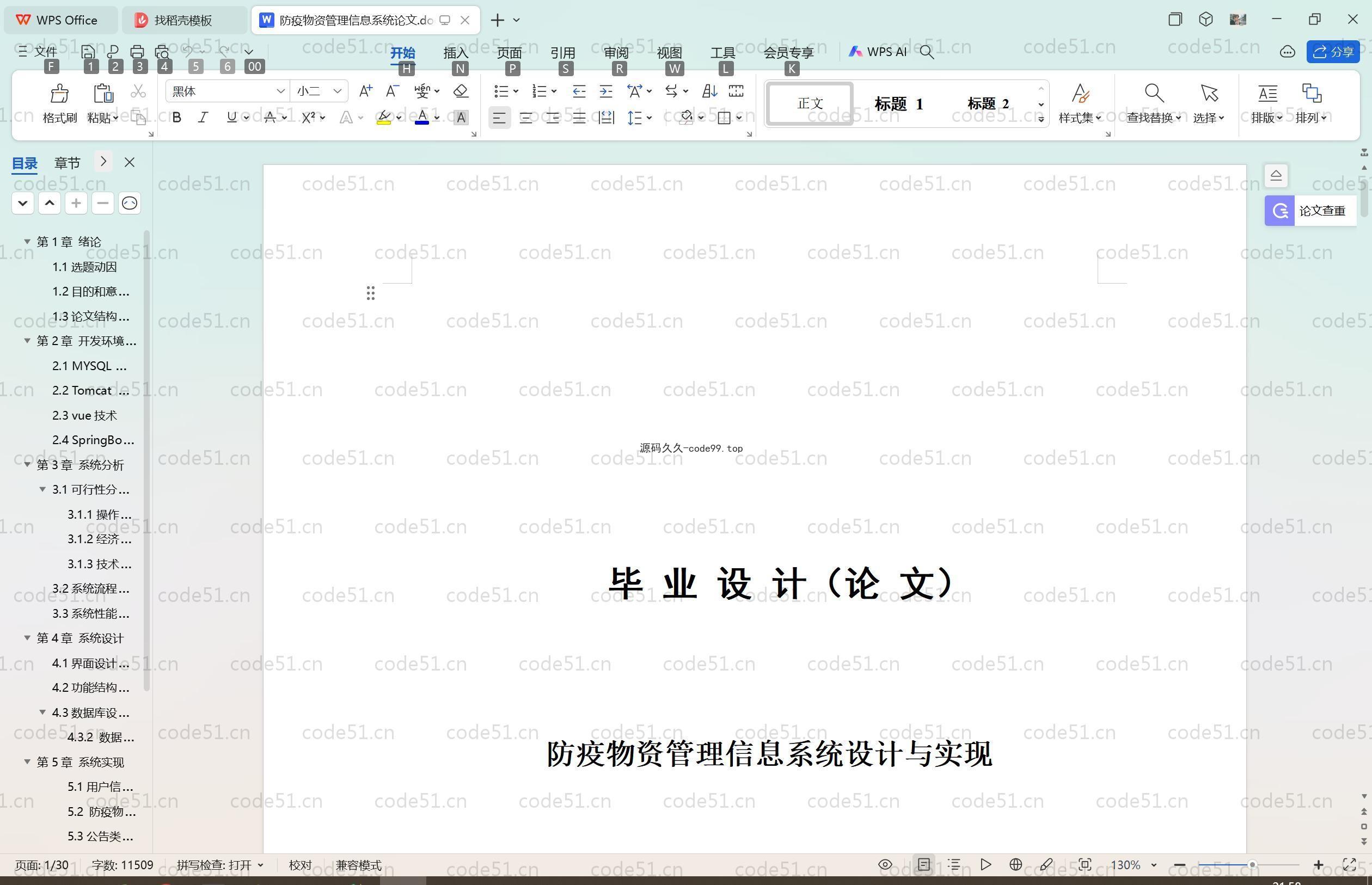The image size is (1372, 885).
Task: Switch to the 审阅 ribbon tab
Action: [616, 52]
